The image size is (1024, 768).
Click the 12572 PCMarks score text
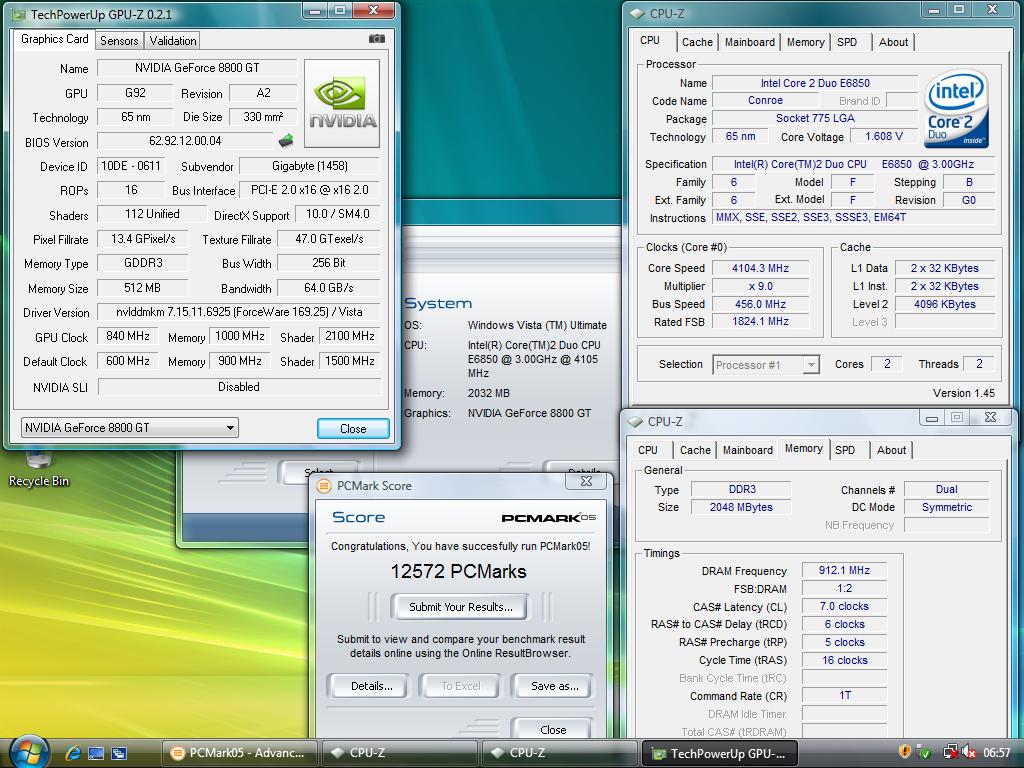pyautogui.click(x=458, y=571)
